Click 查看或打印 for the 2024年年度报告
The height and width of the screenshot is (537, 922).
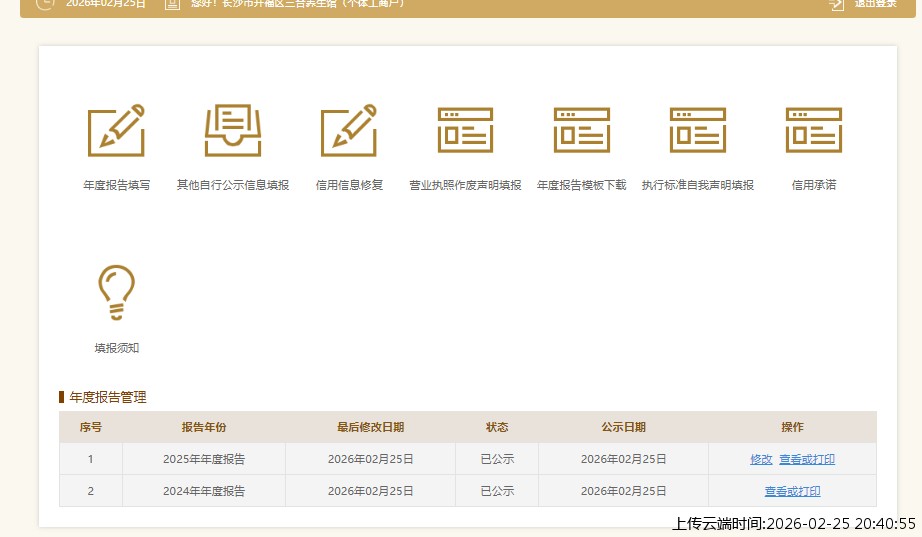(x=792, y=491)
